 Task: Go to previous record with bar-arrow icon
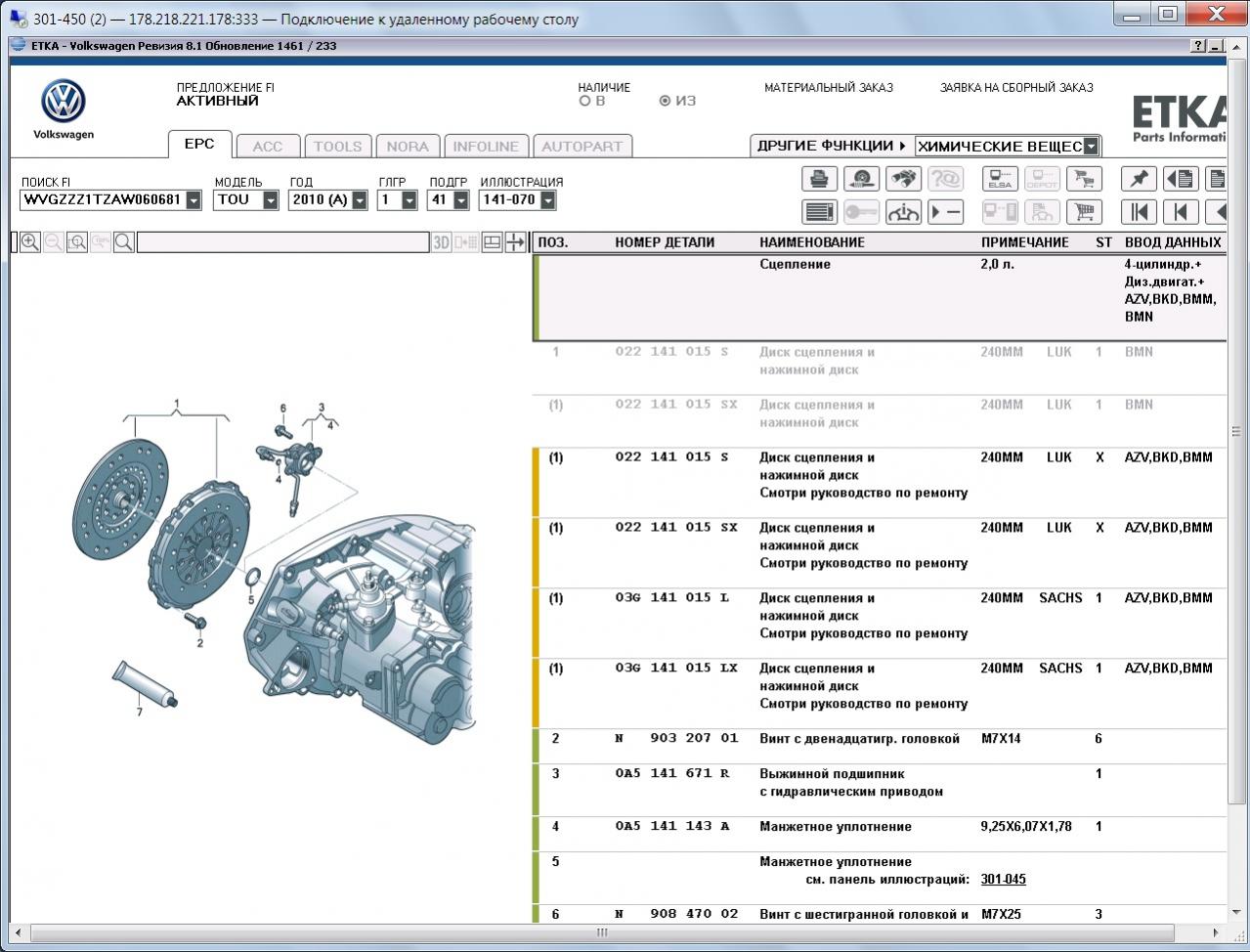(1181, 212)
